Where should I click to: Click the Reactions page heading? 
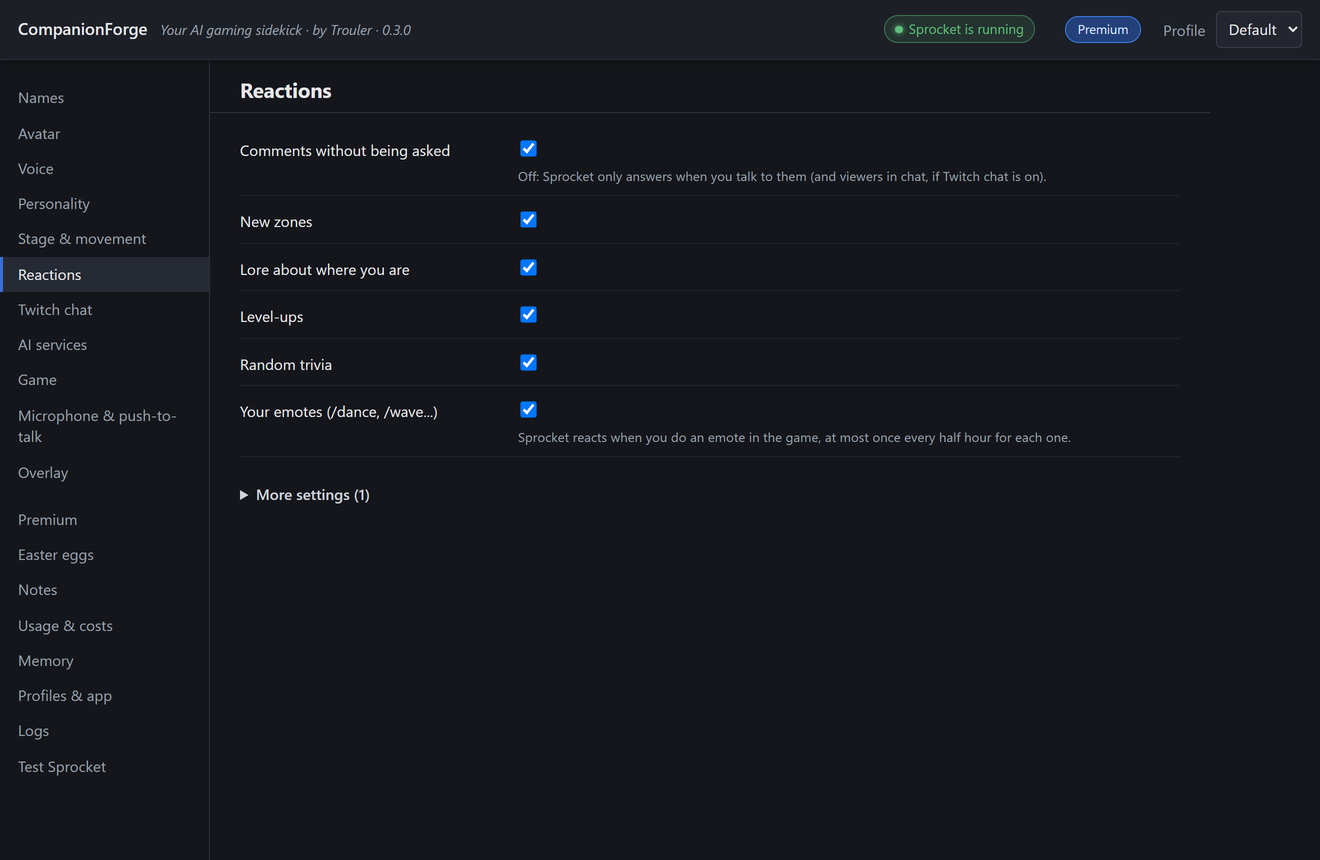(x=286, y=91)
